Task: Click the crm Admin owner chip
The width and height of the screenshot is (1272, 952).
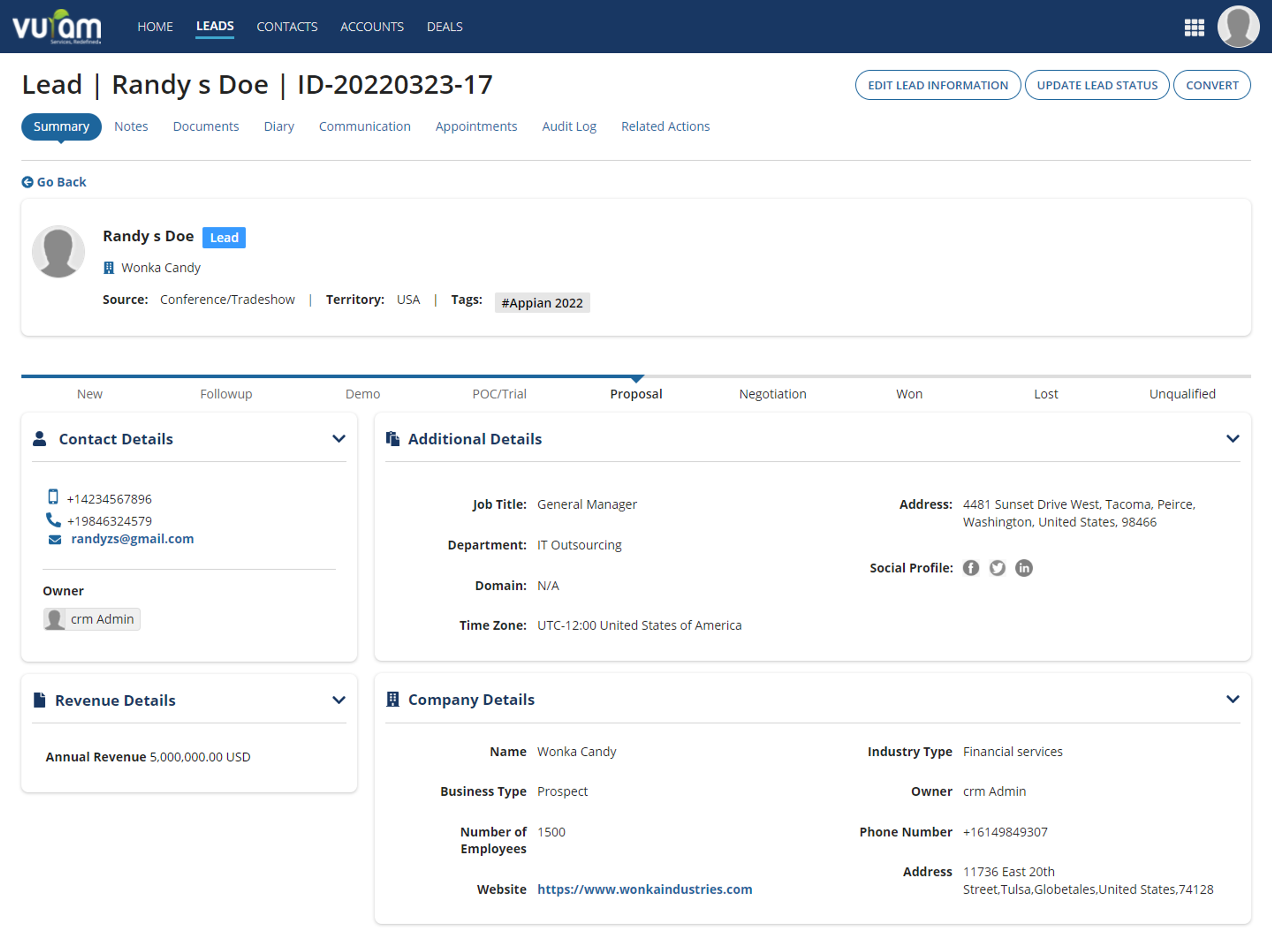Action: point(91,619)
